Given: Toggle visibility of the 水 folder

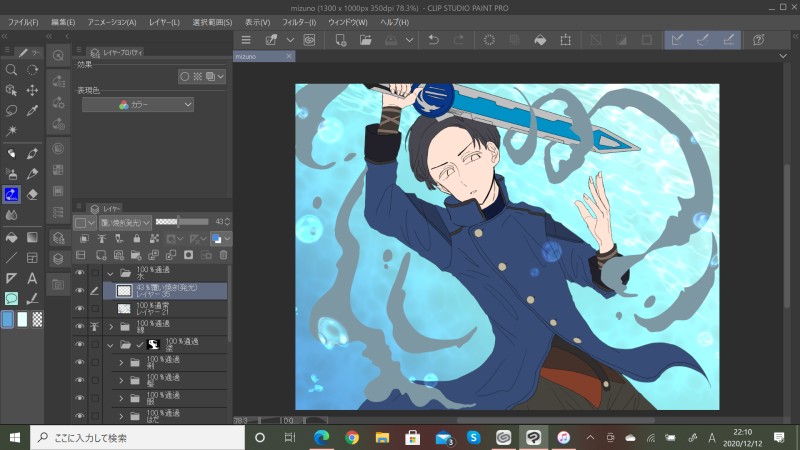Looking at the screenshot, I should click(80, 272).
